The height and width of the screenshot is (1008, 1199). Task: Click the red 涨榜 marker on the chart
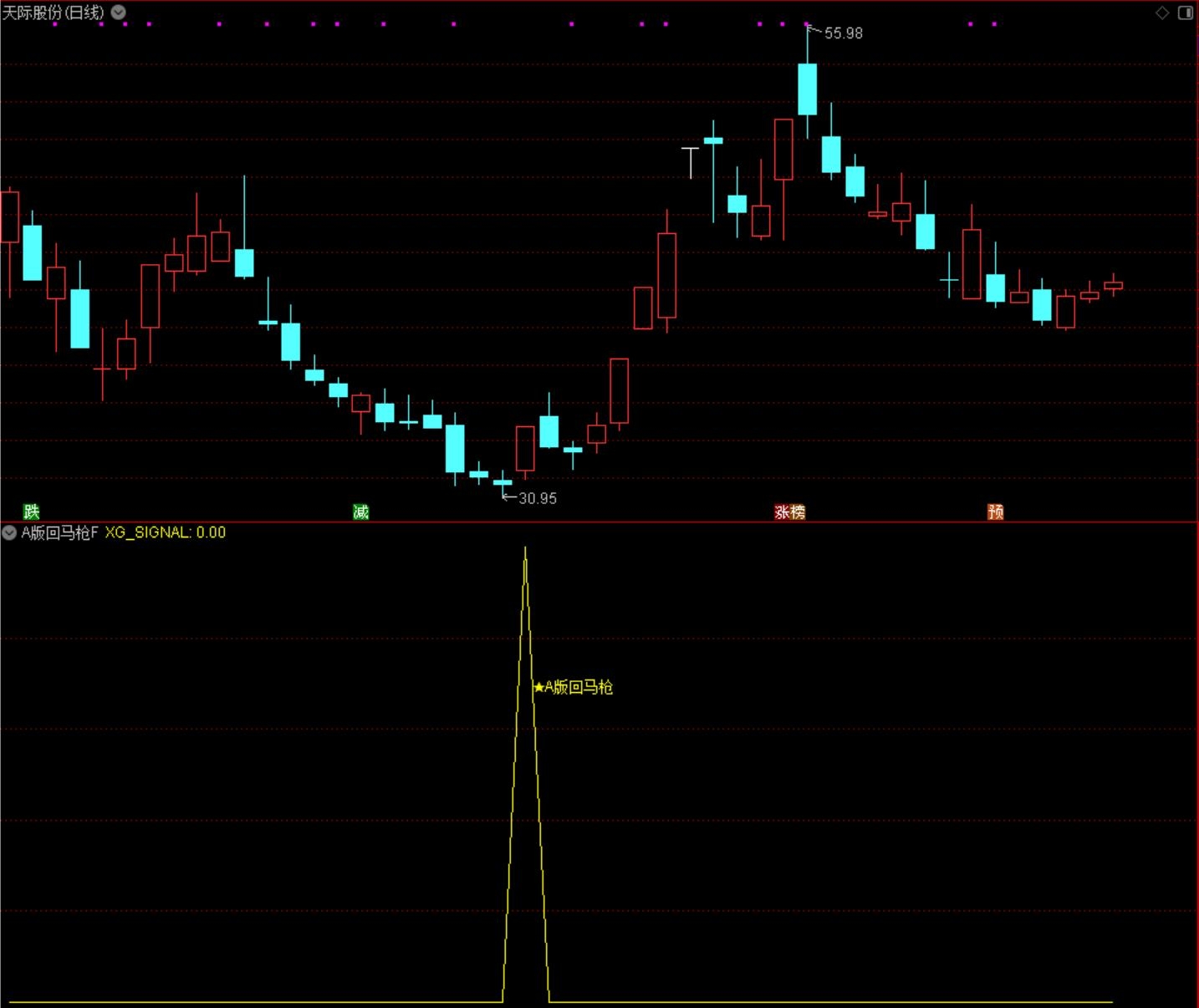(790, 512)
